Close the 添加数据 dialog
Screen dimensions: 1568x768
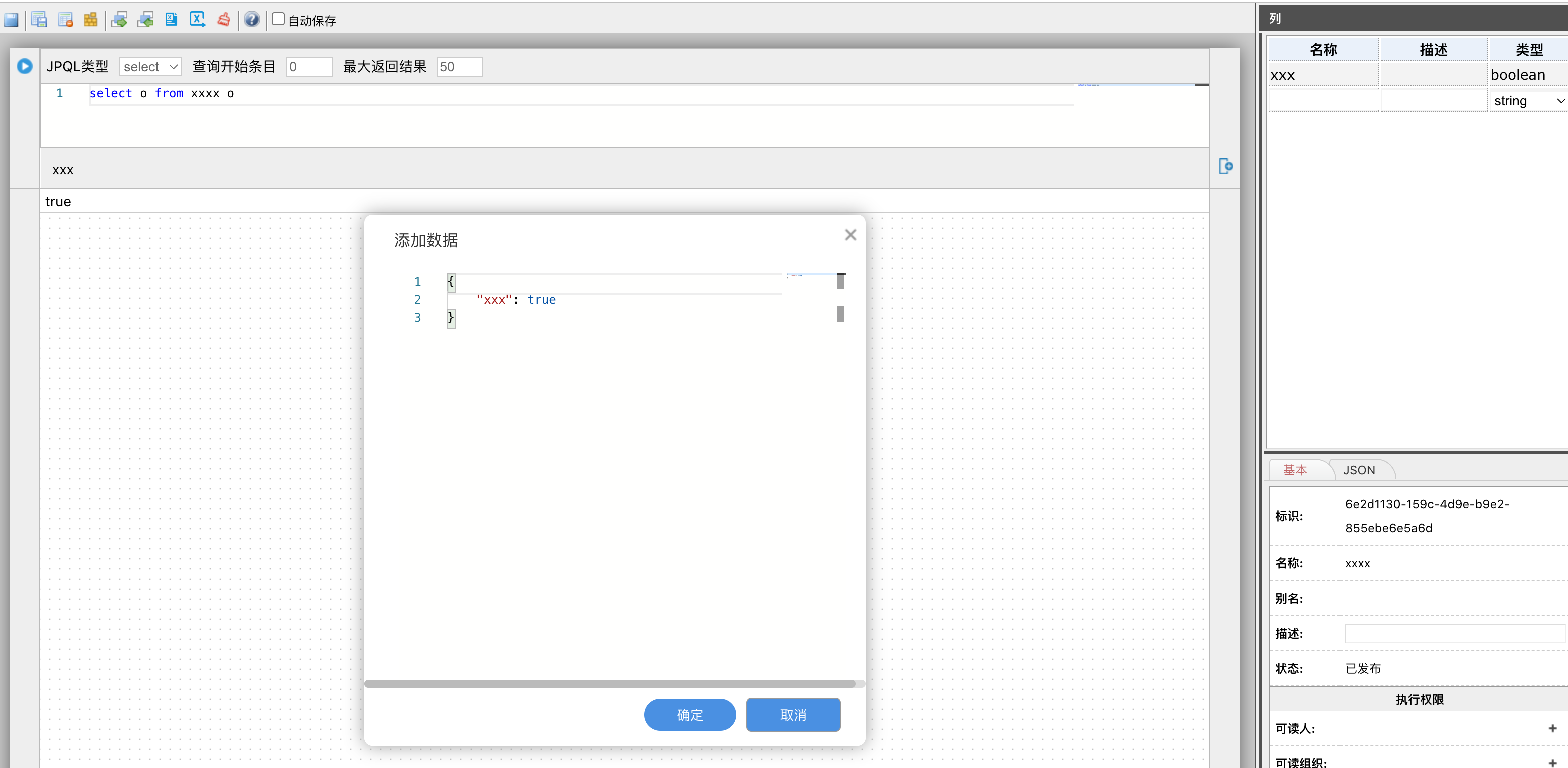850,235
